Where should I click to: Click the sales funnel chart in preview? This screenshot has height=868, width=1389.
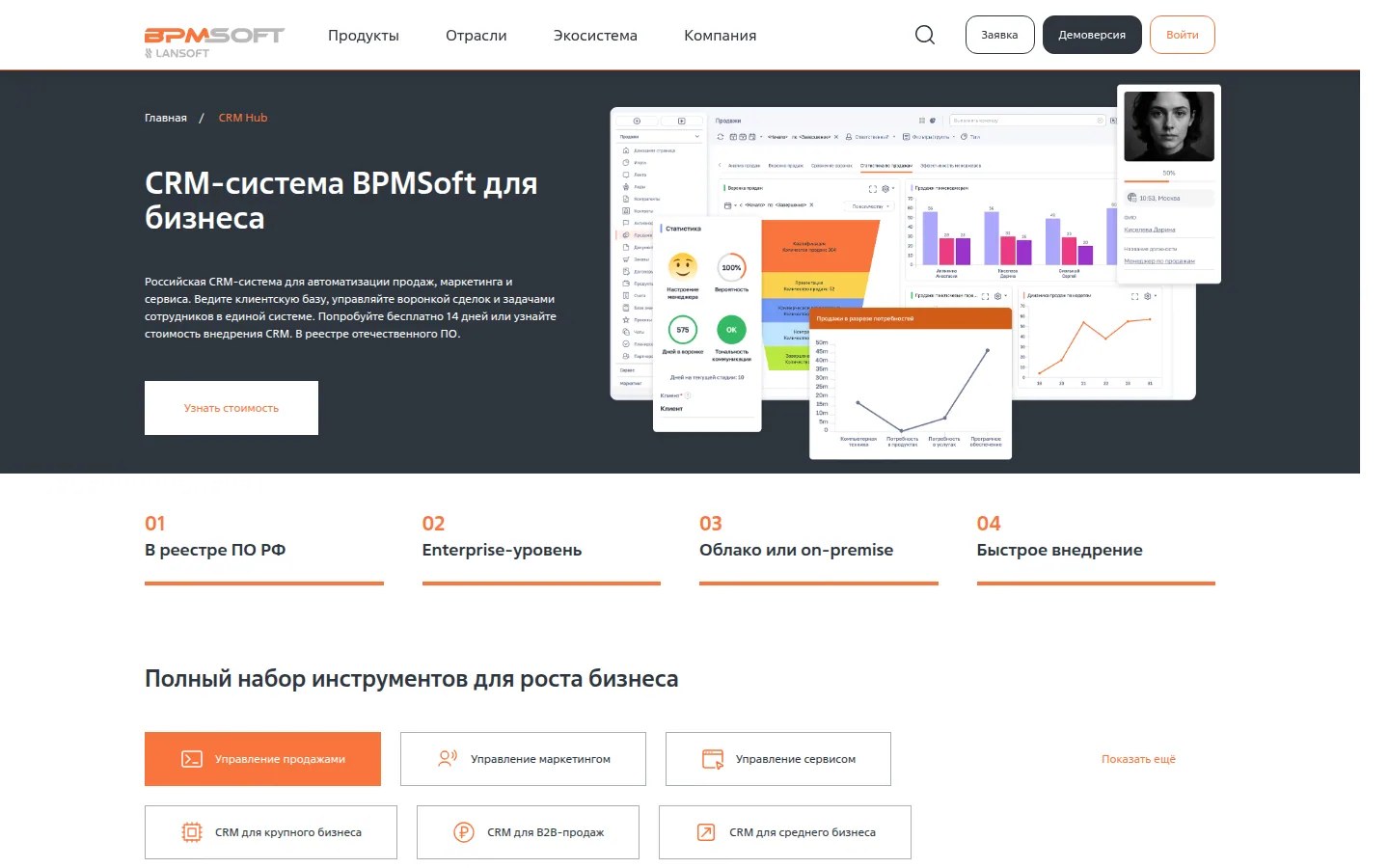[x=820, y=294]
